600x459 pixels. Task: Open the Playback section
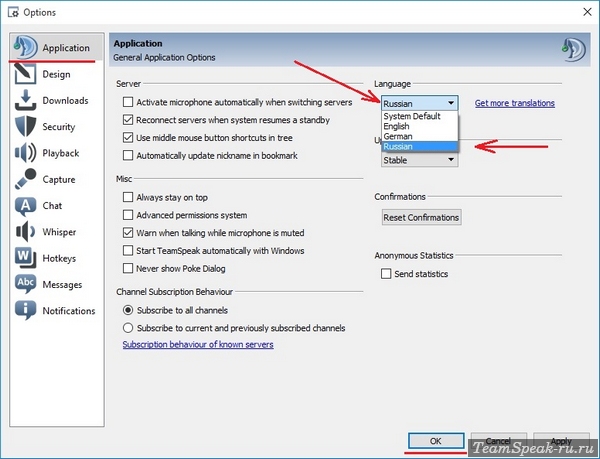[57, 153]
